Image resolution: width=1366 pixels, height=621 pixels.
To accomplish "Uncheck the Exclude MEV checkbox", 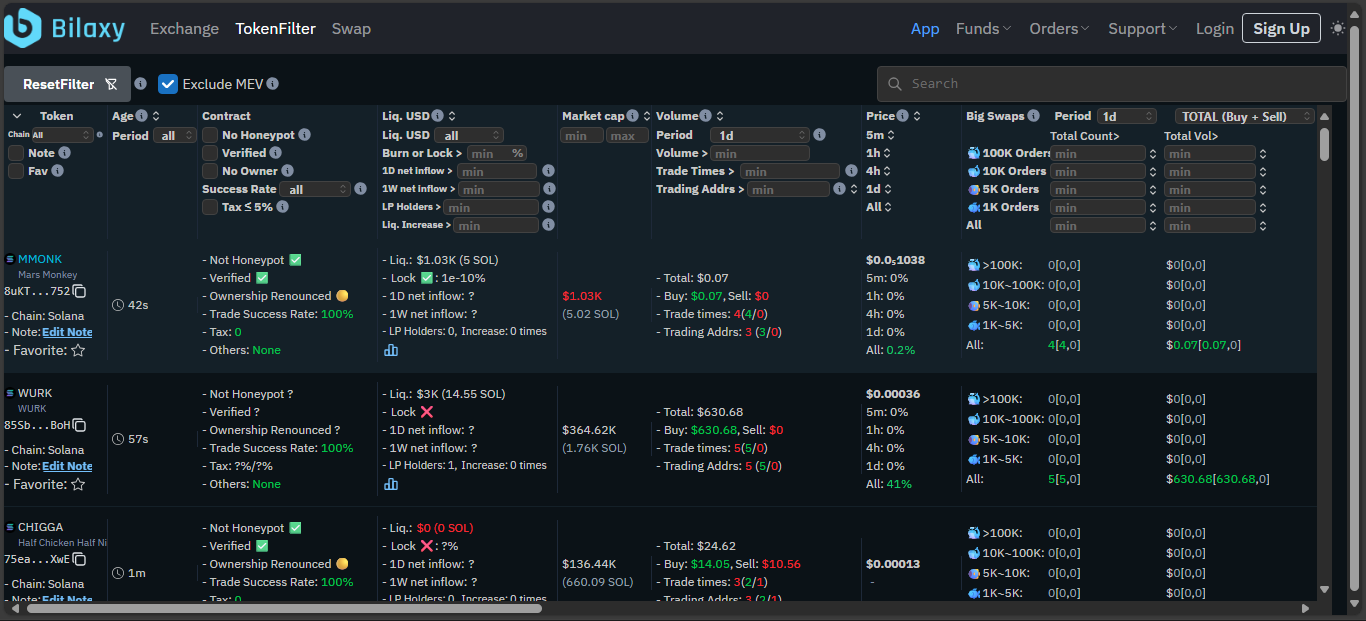I will click(x=168, y=84).
